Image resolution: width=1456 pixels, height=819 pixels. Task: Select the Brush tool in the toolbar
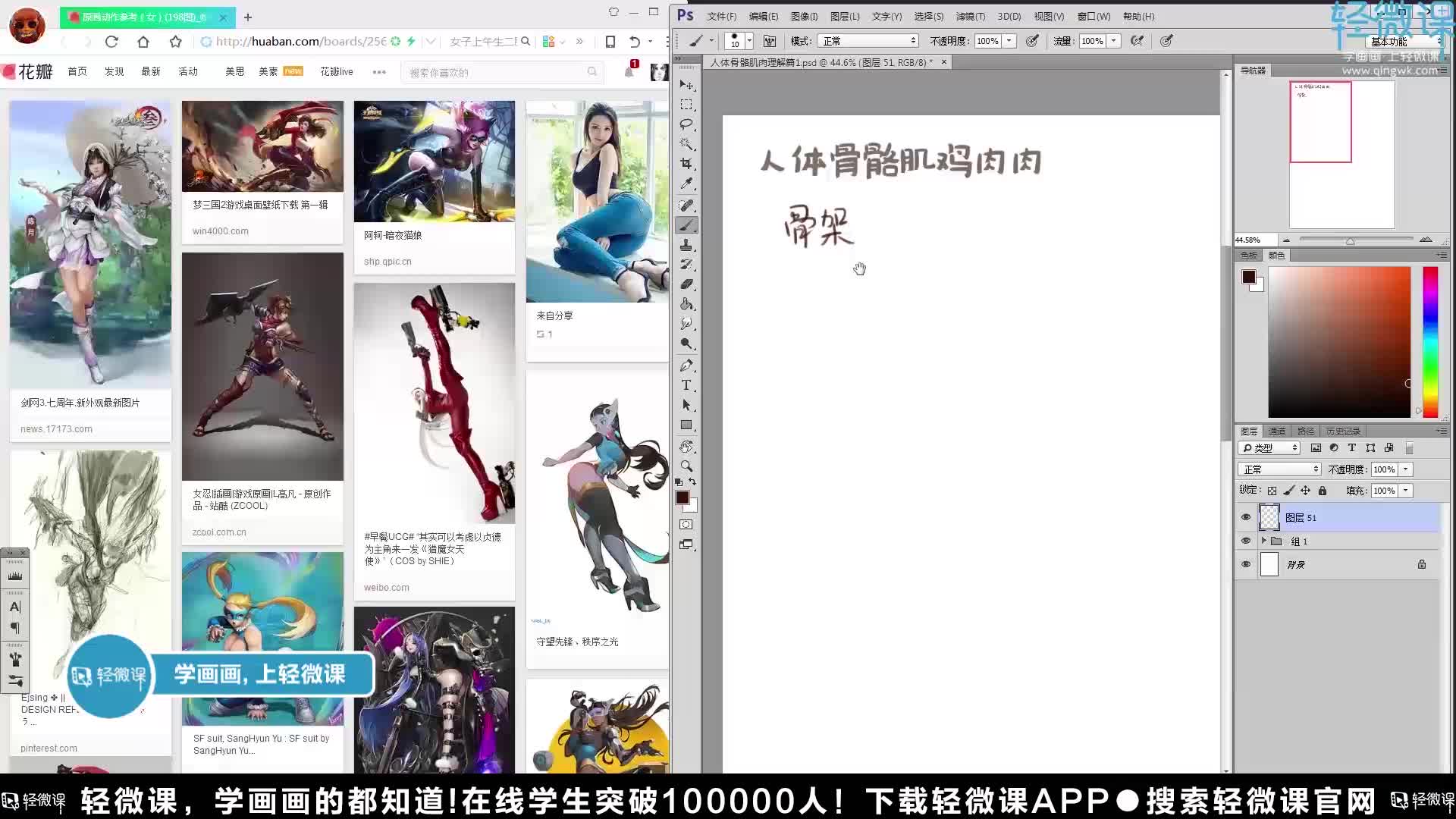pos(687,224)
